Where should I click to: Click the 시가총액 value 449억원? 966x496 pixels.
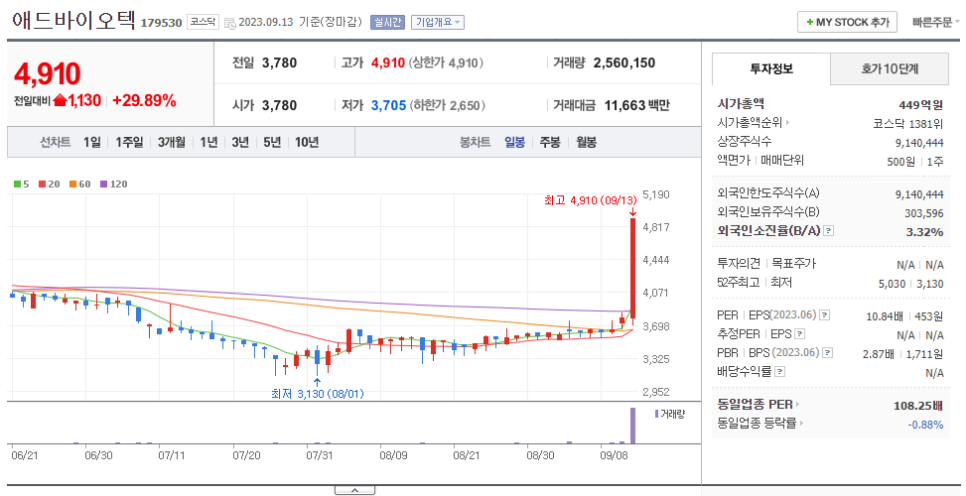click(920, 105)
